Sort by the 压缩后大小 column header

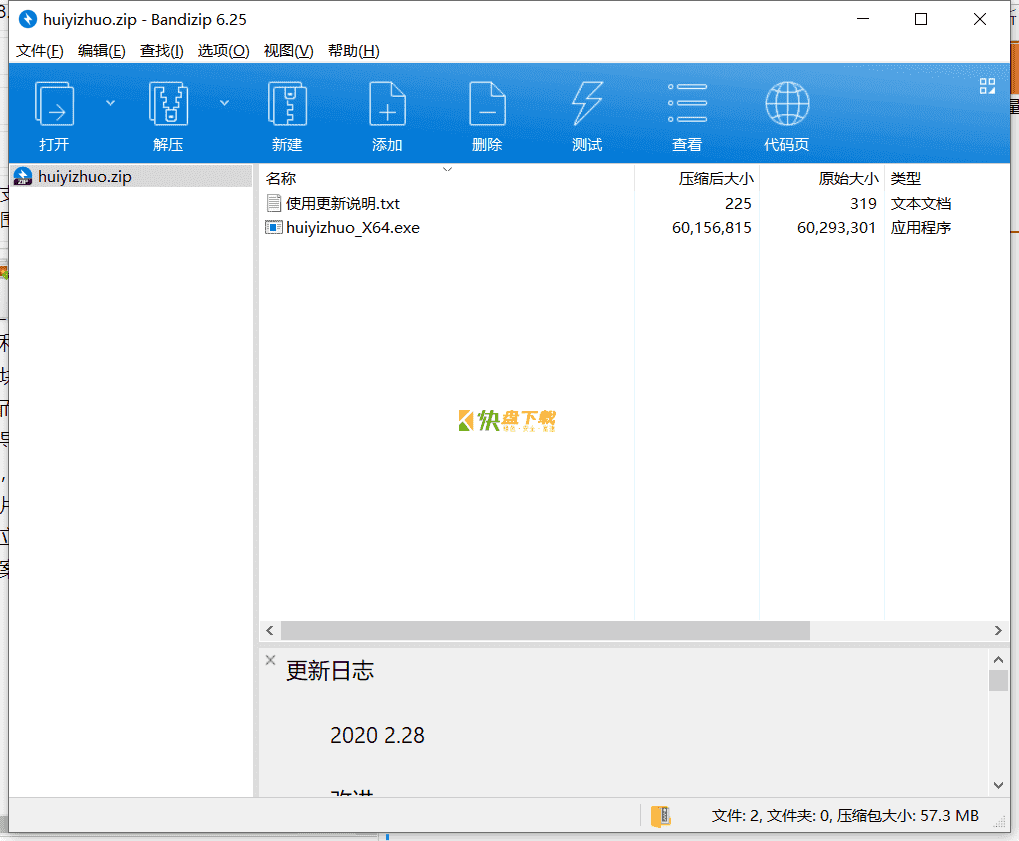point(716,178)
